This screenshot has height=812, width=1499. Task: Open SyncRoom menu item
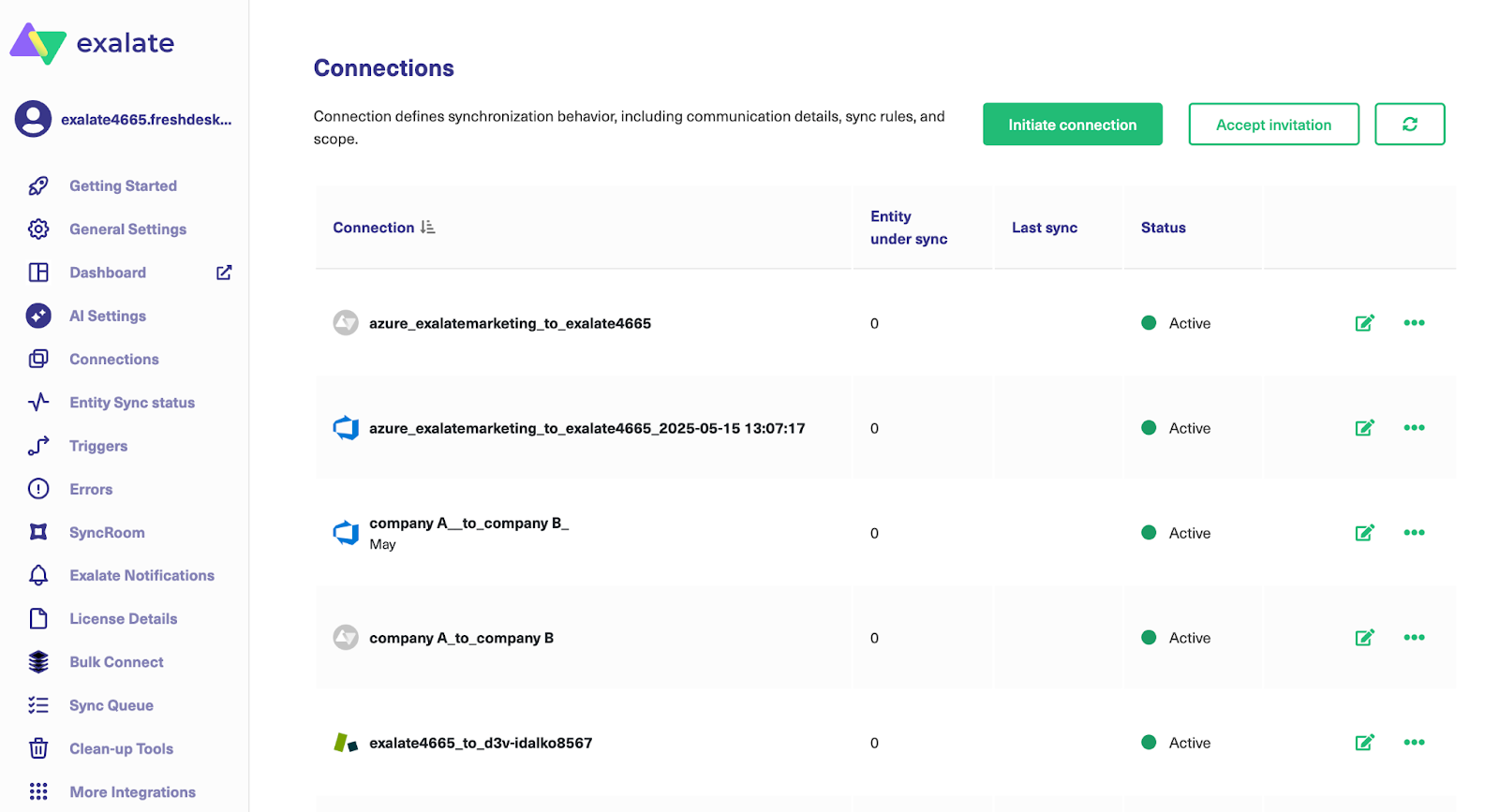pyautogui.click(x=107, y=532)
